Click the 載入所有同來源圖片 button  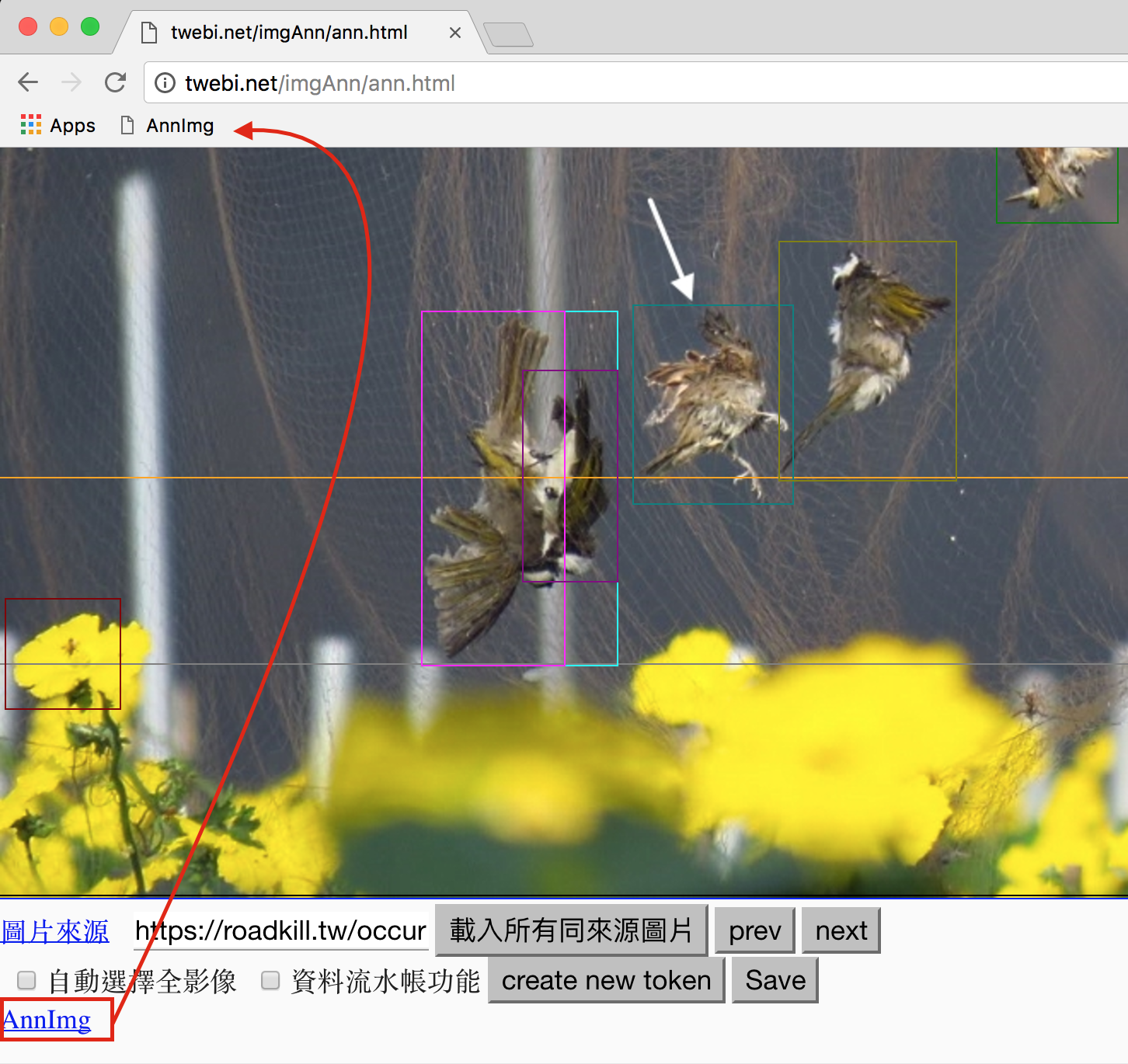(x=571, y=930)
